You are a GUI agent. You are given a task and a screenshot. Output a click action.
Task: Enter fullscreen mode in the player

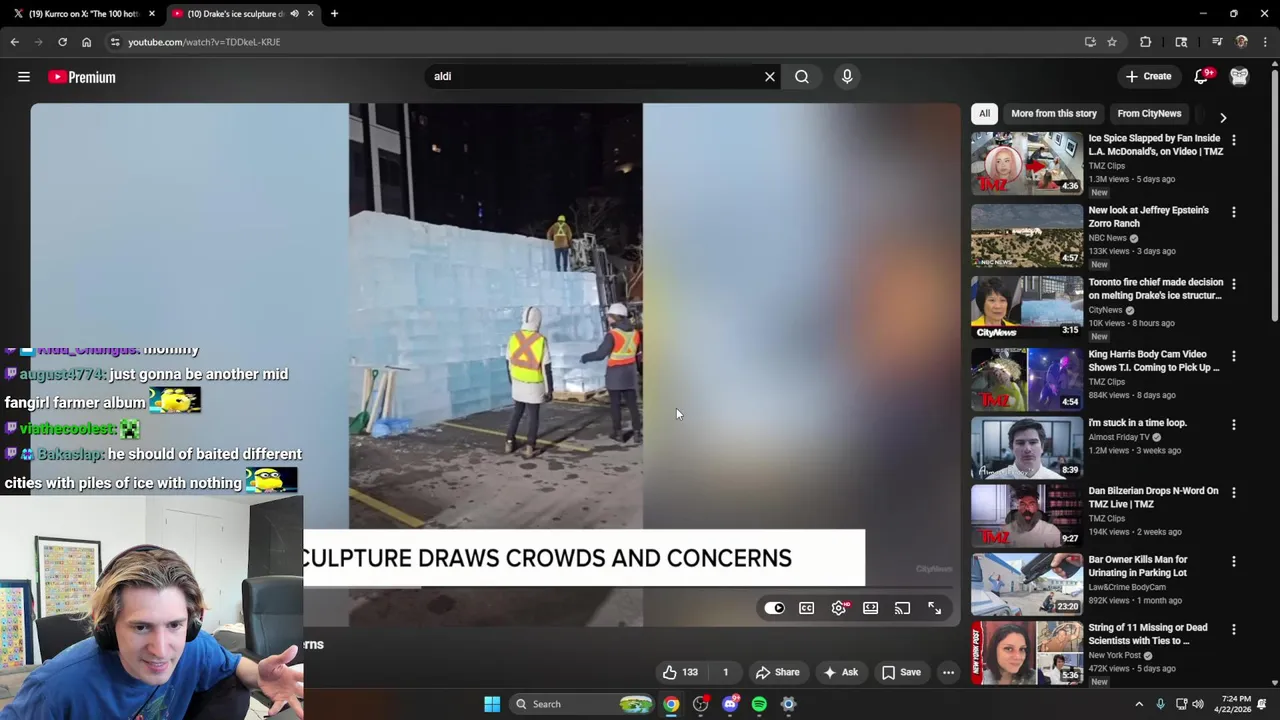[x=935, y=608]
